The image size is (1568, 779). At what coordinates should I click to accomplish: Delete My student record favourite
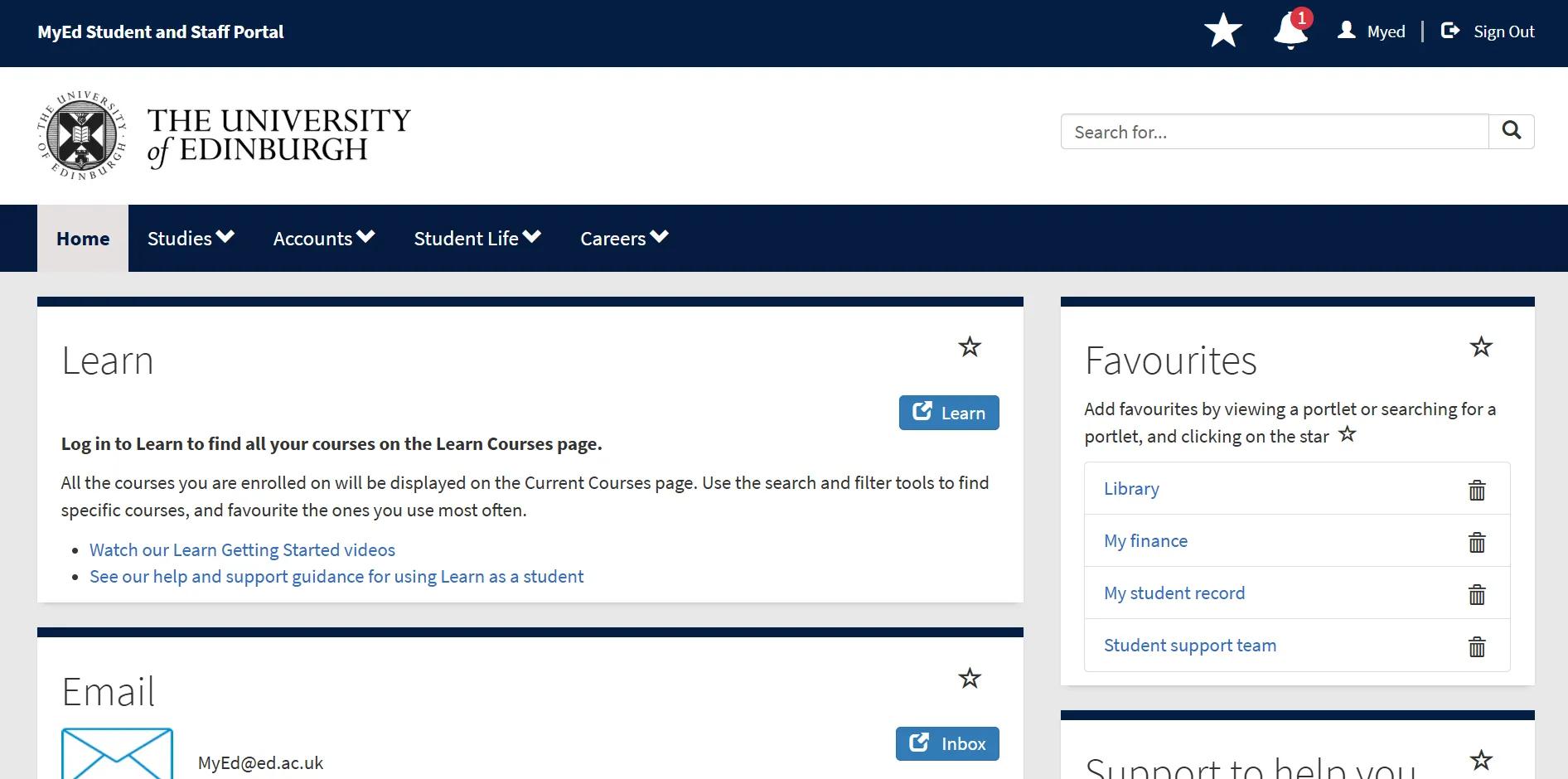pos(1477,594)
